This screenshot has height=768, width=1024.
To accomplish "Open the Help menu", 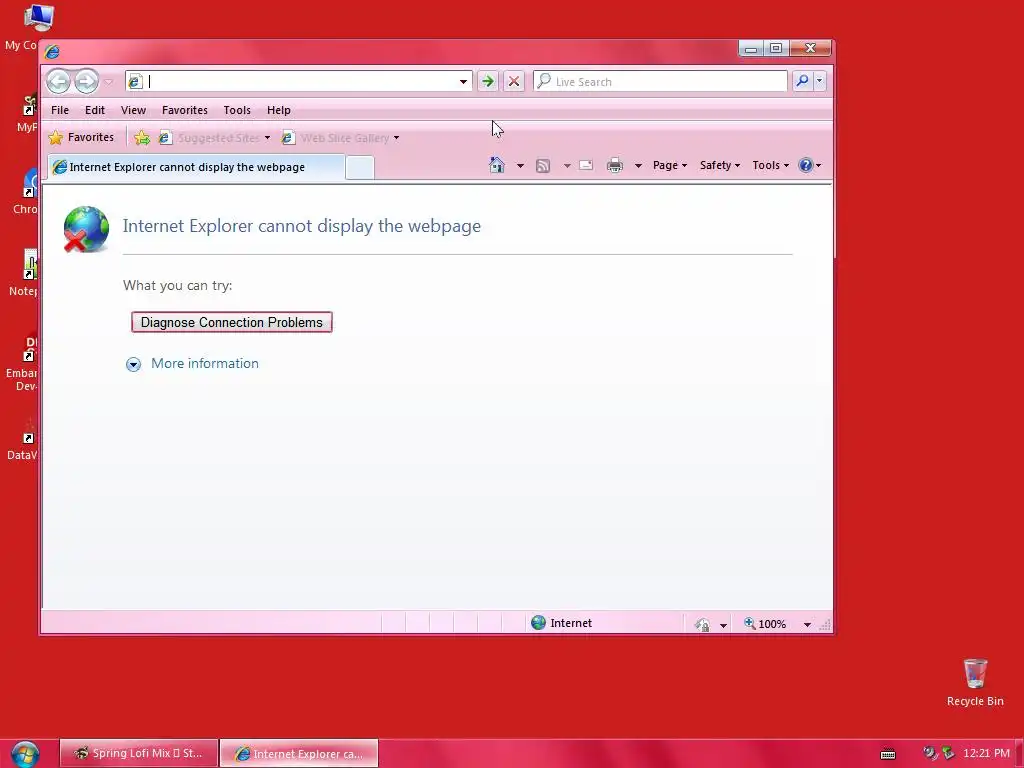I will [x=279, y=110].
